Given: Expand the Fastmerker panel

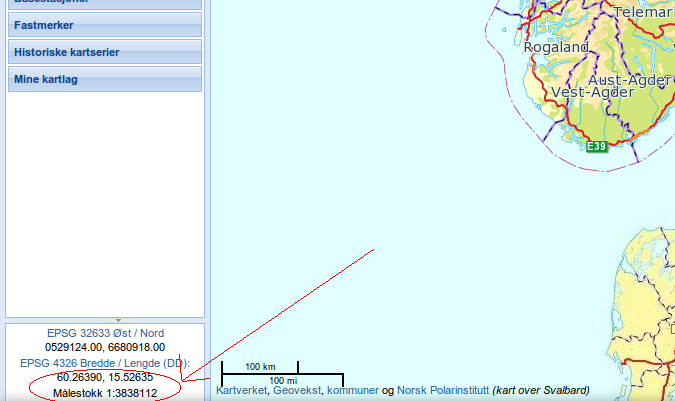Looking at the screenshot, I should [105, 25].
